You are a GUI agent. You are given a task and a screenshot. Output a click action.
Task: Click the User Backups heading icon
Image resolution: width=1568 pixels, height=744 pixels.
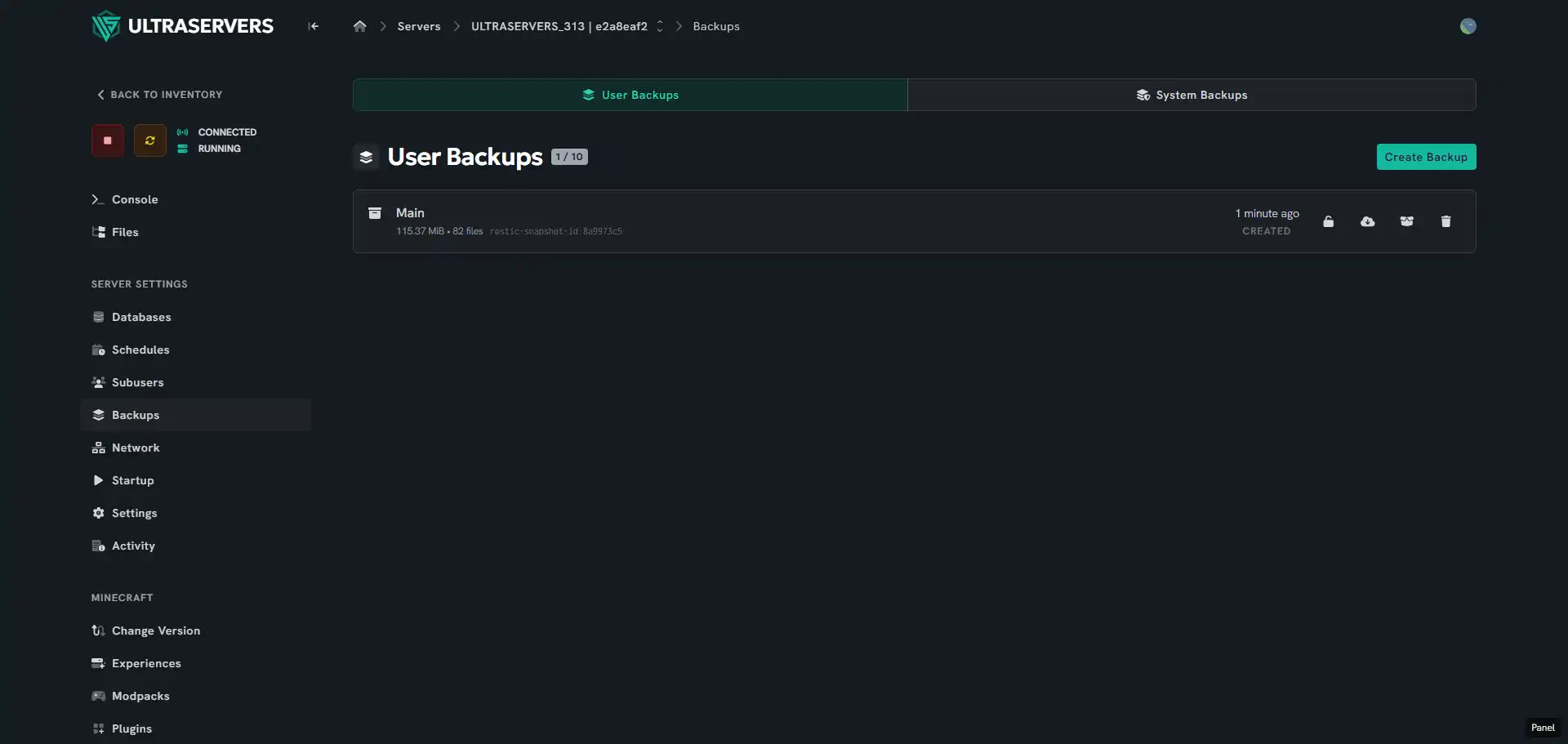[x=366, y=157]
